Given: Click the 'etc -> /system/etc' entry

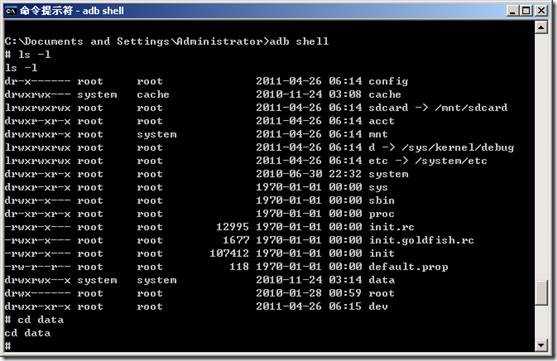Looking at the screenshot, I should coord(428,161).
